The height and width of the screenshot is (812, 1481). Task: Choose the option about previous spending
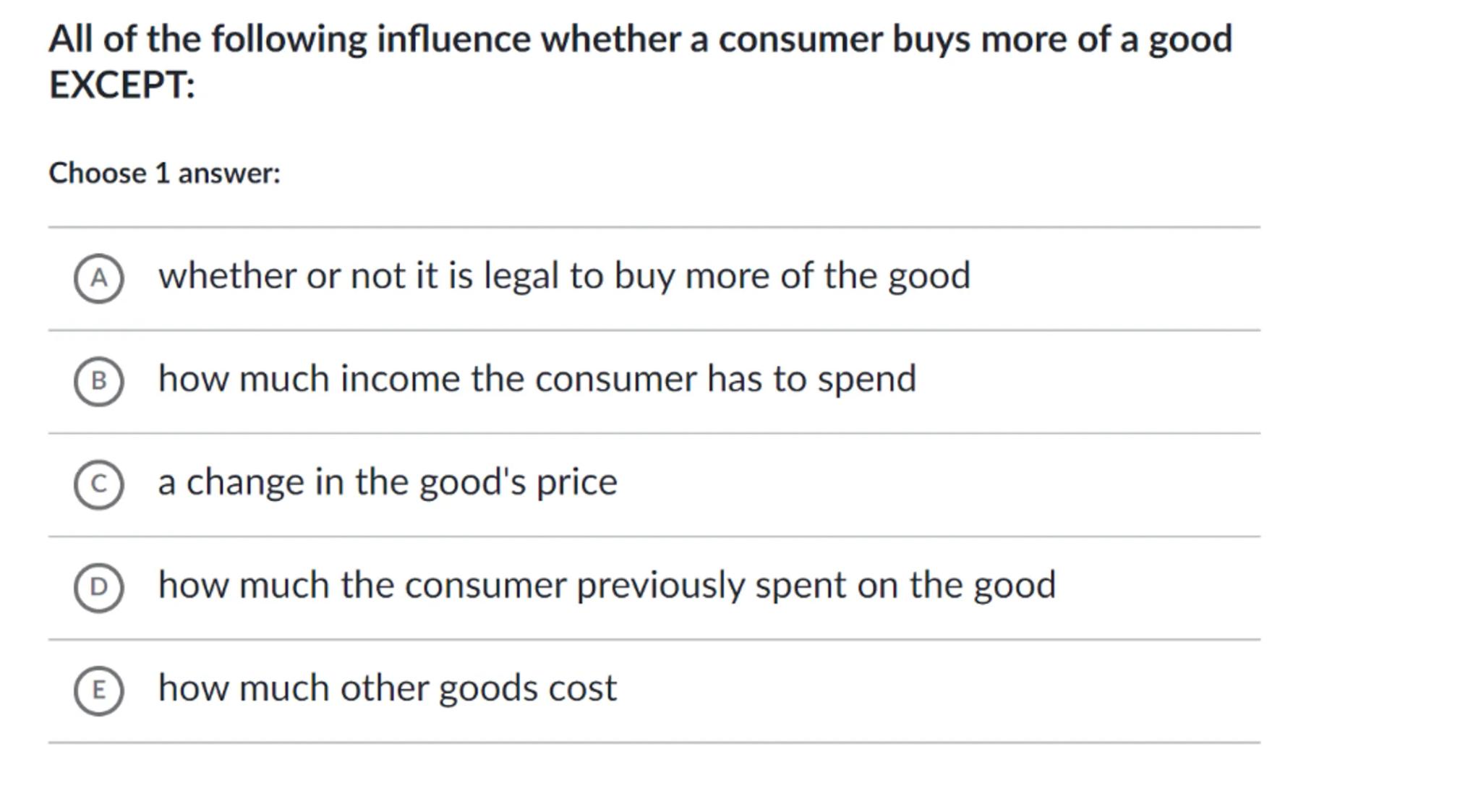pyautogui.click(x=607, y=585)
